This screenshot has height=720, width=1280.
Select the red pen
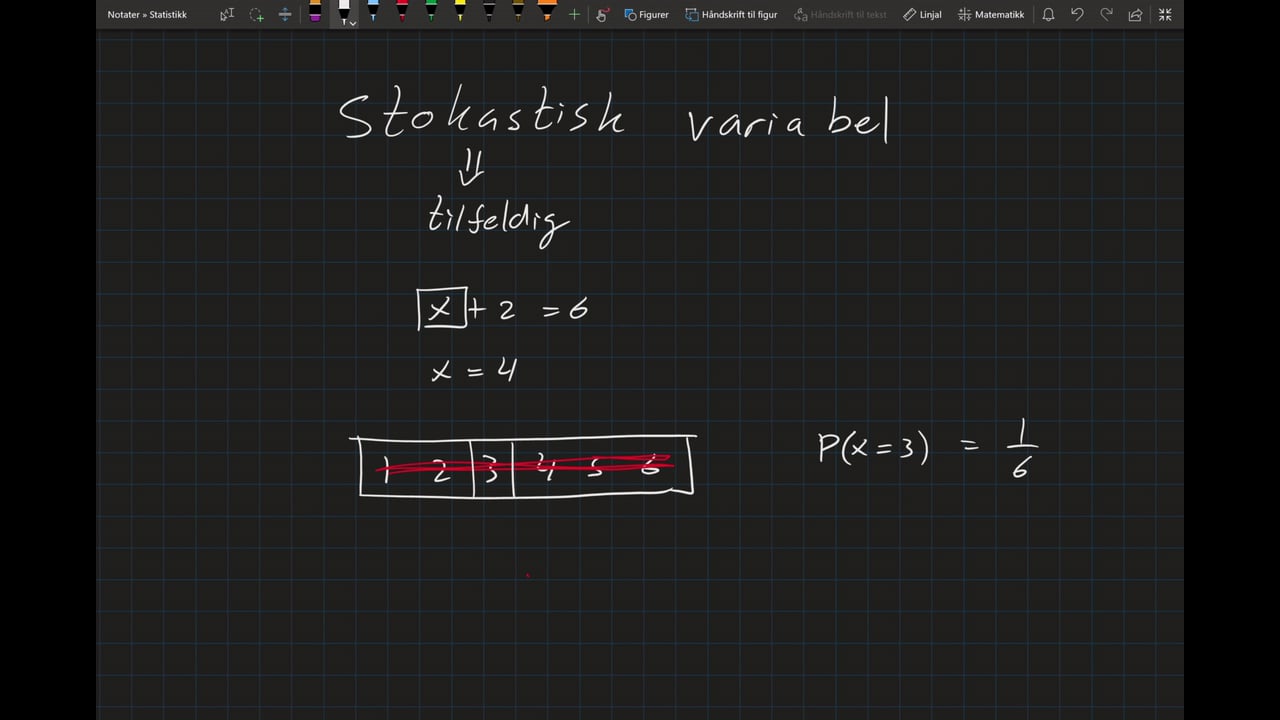point(402,12)
